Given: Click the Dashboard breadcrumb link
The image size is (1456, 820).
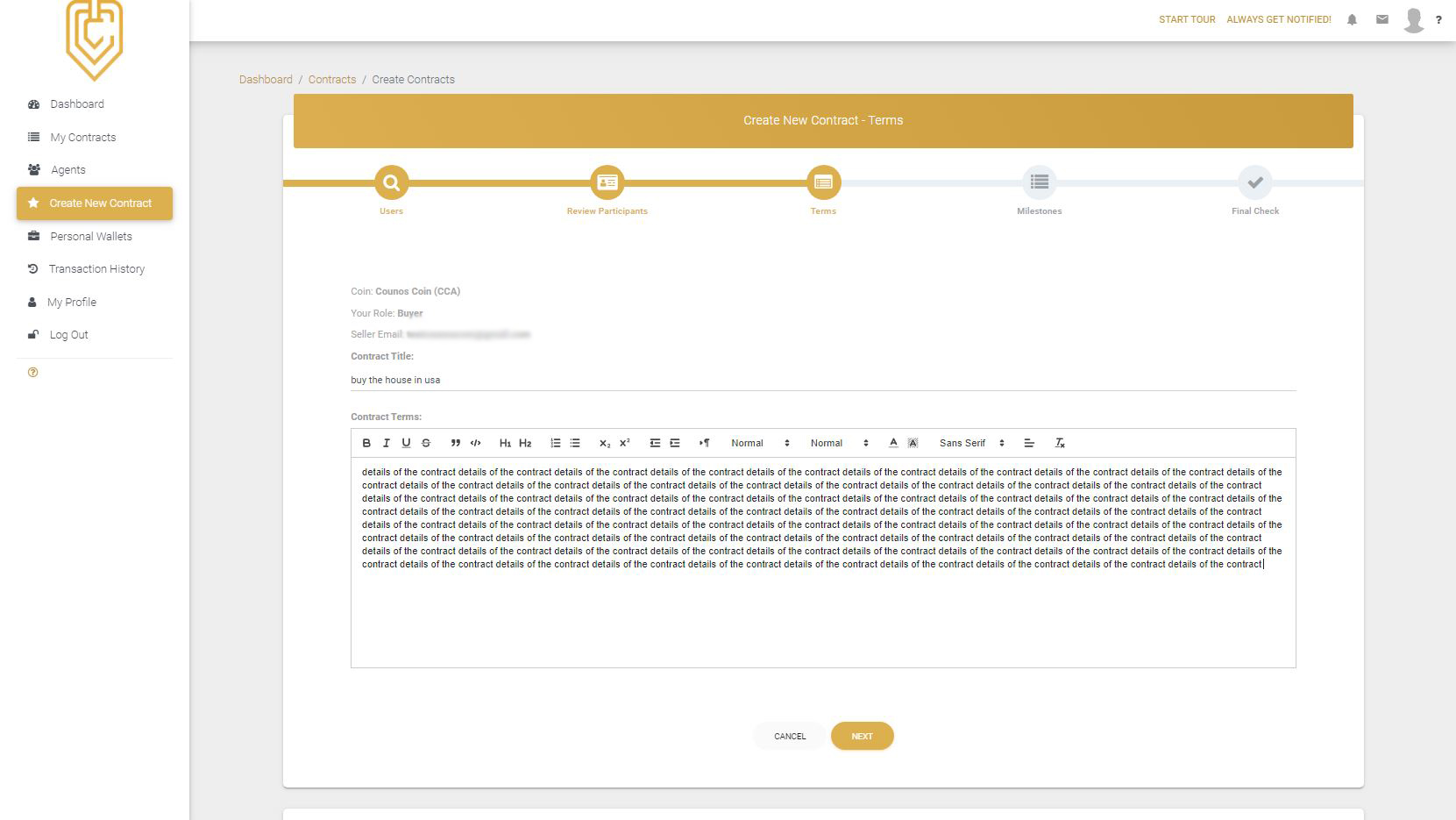Looking at the screenshot, I should tap(266, 80).
